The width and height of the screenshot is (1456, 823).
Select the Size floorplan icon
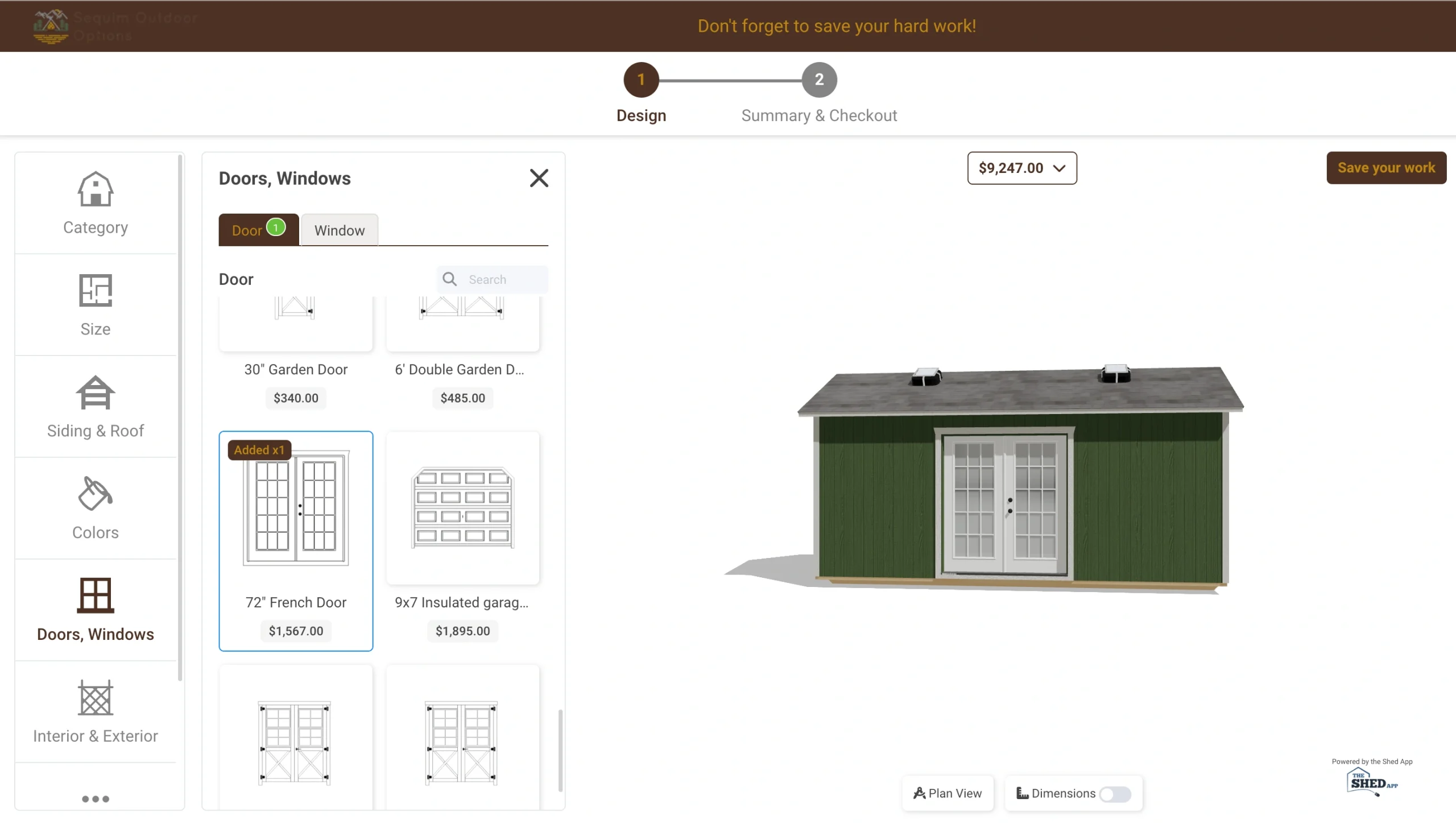point(95,291)
